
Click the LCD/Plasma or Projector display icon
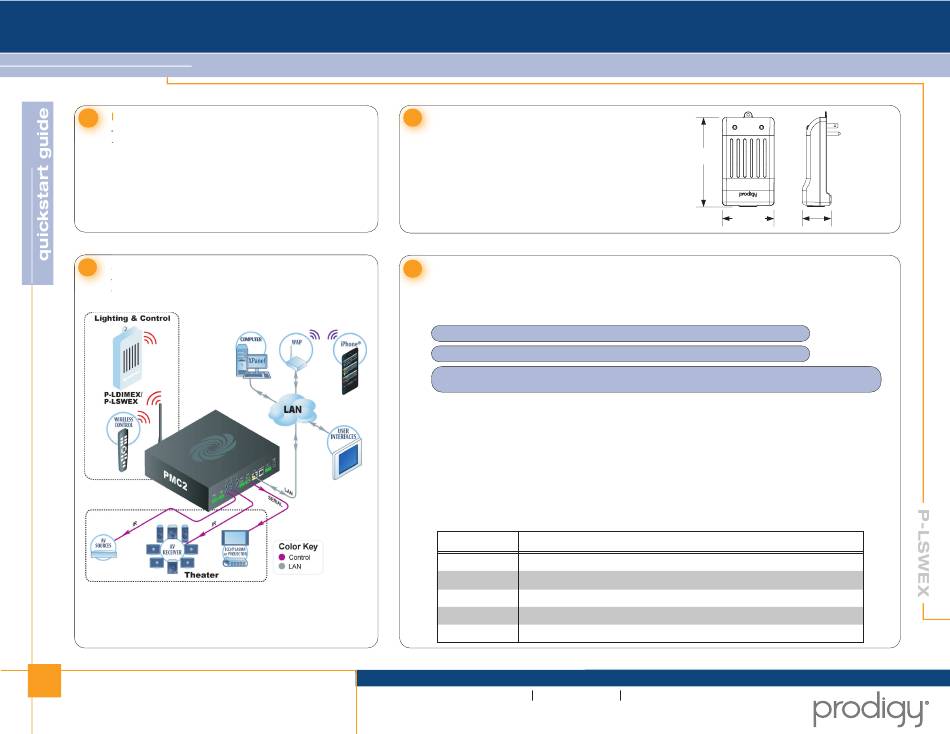(x=234, y=549)
